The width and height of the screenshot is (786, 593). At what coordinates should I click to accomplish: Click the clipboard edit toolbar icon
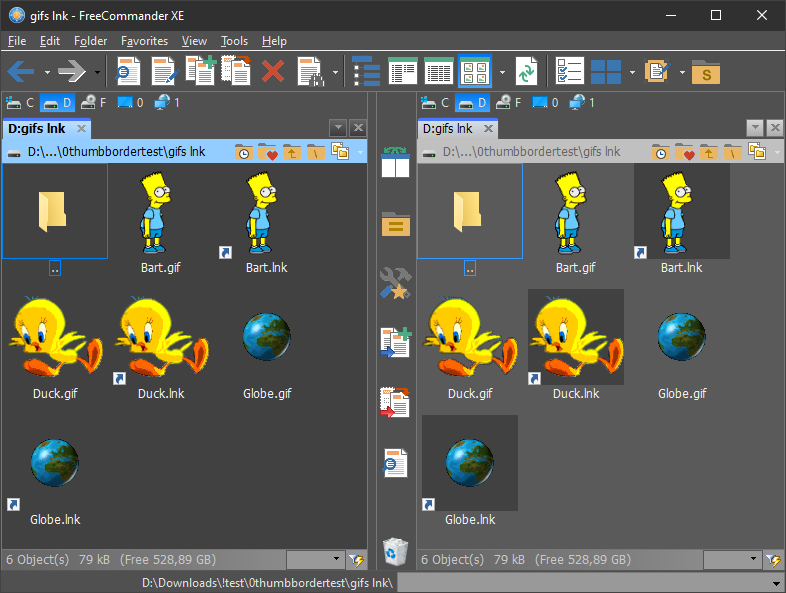657,71
